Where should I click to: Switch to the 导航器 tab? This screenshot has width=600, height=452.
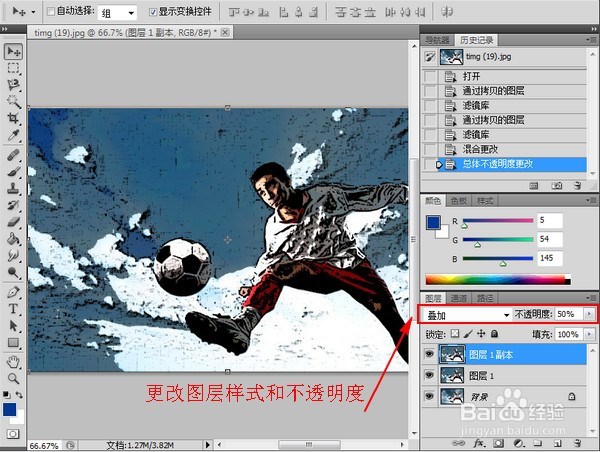point(437,40)
